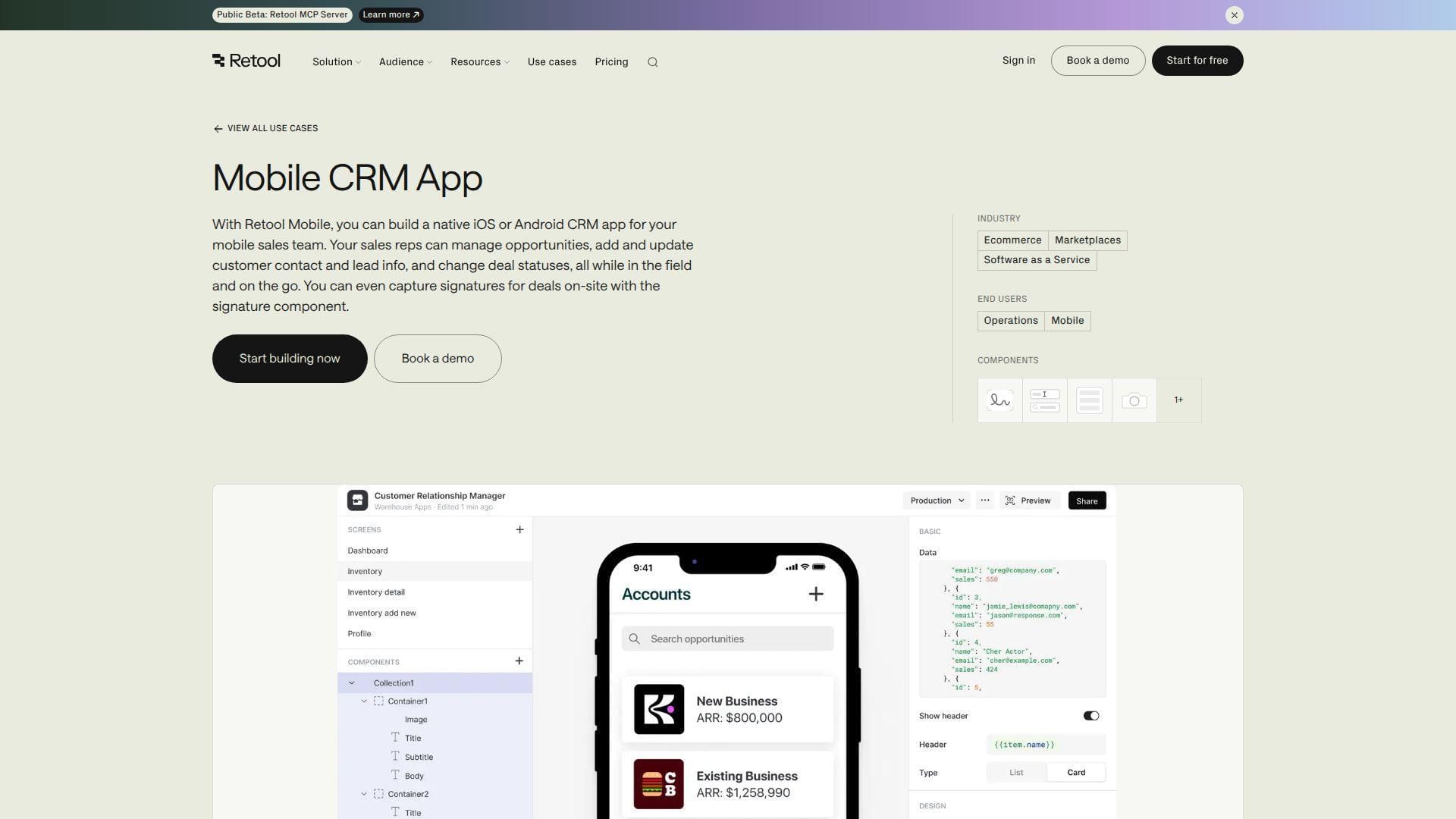1456x819 pixels.
Task: Select the Ecommerce industry tag
Action: point(1012,240)
